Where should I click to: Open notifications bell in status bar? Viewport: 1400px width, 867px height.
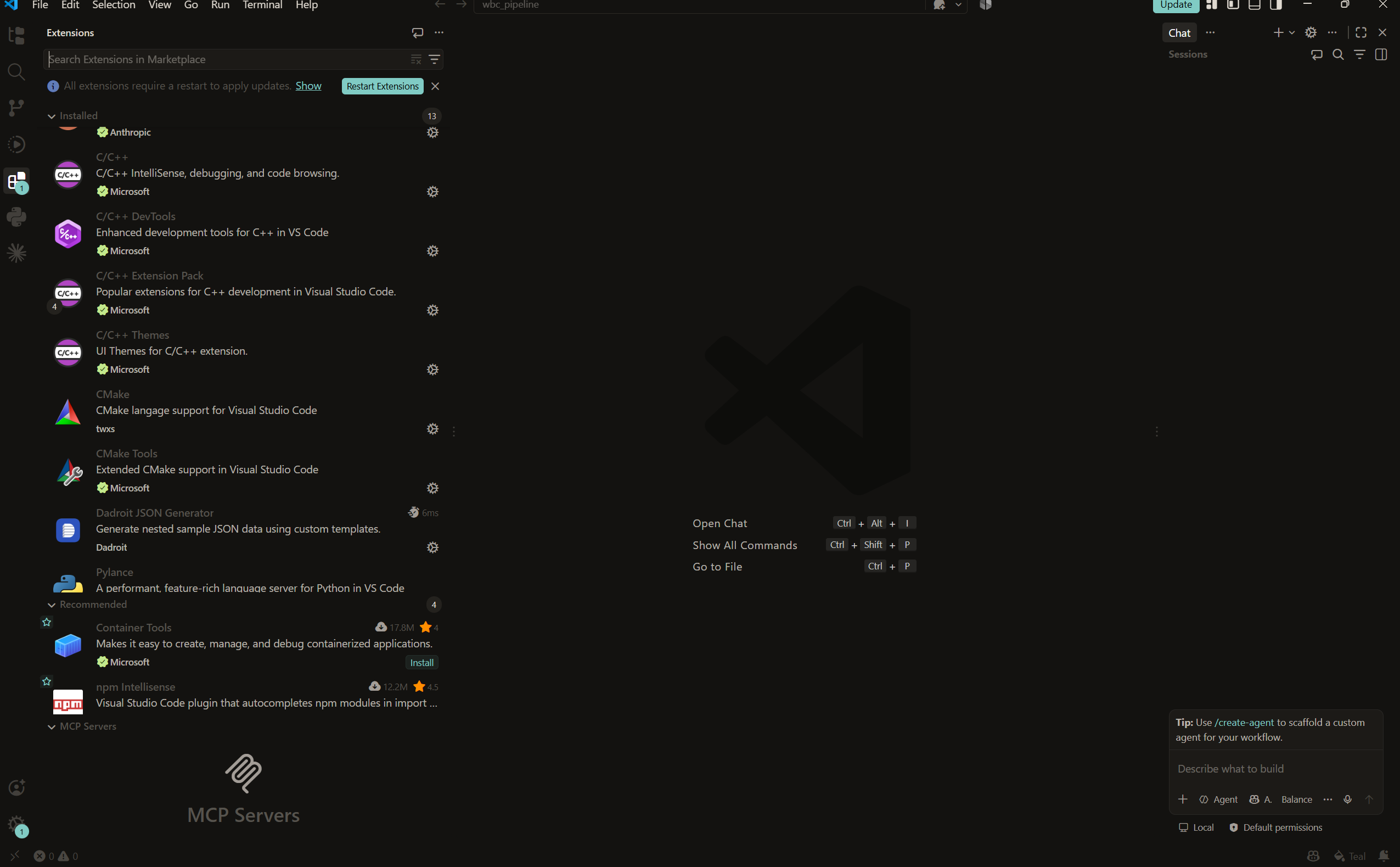click(x=1384, y=856)
